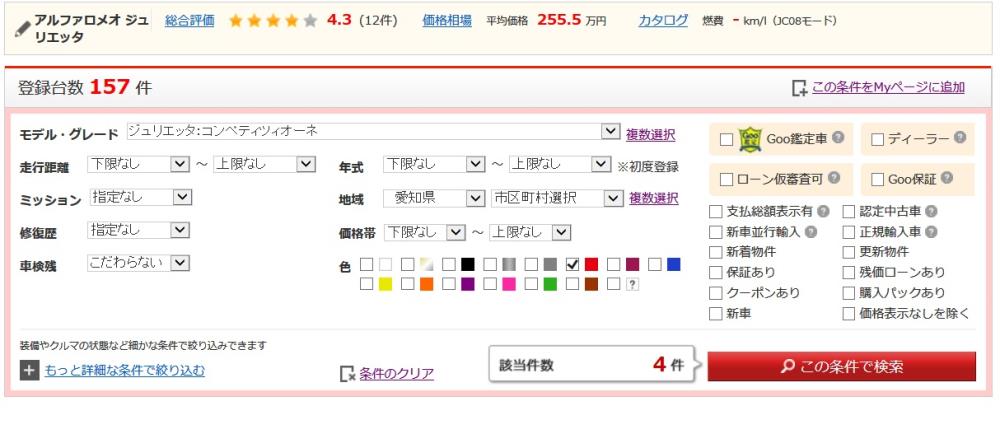Open the help icon next to Goo保証
Screen dimensions: 1000x448
(946, 178)
